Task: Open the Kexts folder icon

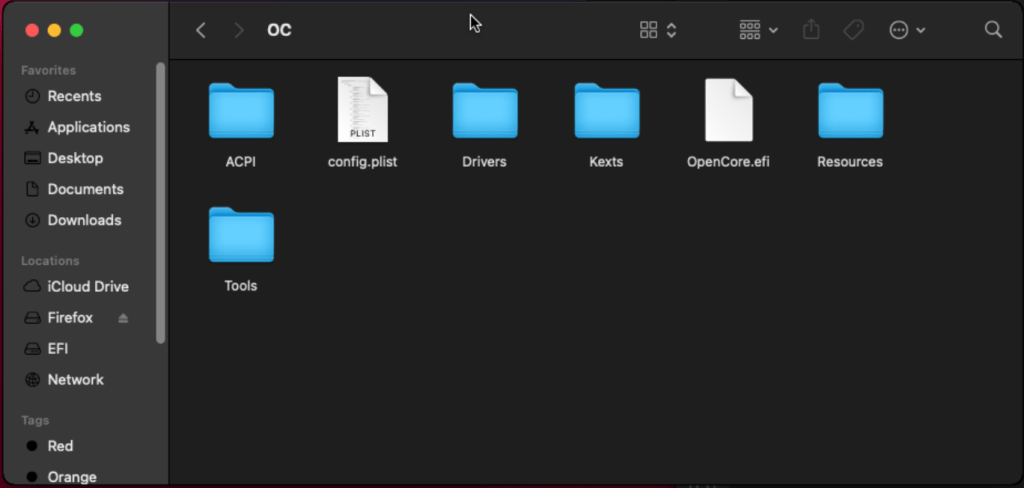Action: pyautogui.click(x=606, y=111)
